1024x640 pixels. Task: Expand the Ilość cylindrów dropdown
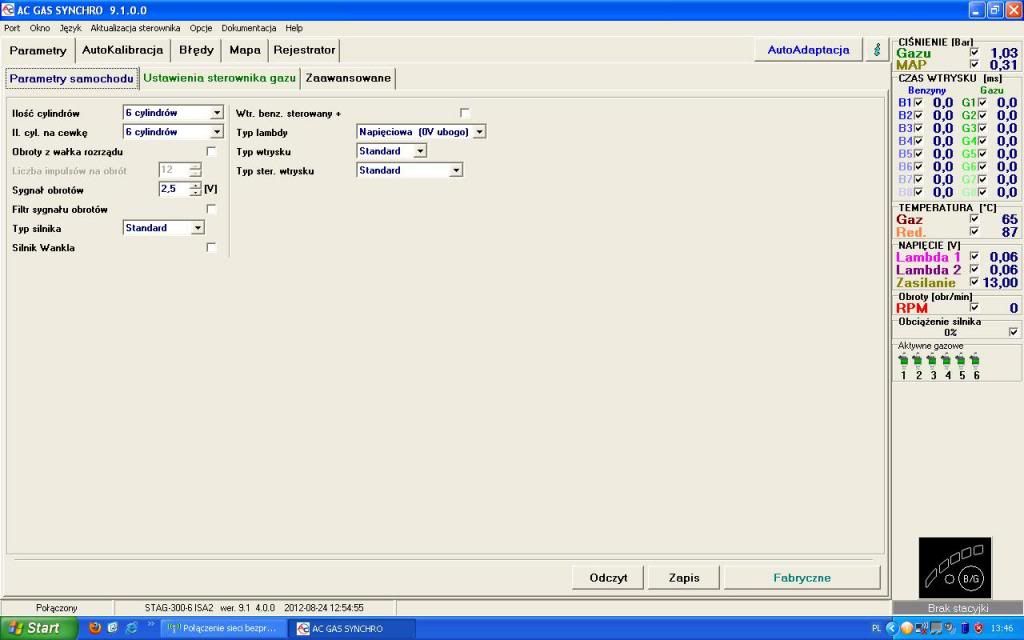point(217,113)
